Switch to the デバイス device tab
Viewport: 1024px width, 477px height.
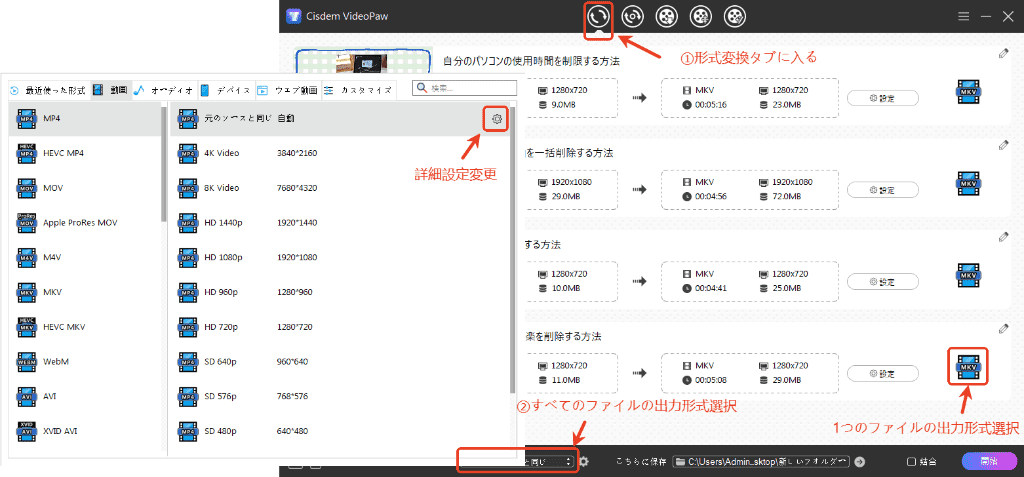point(226,89)
